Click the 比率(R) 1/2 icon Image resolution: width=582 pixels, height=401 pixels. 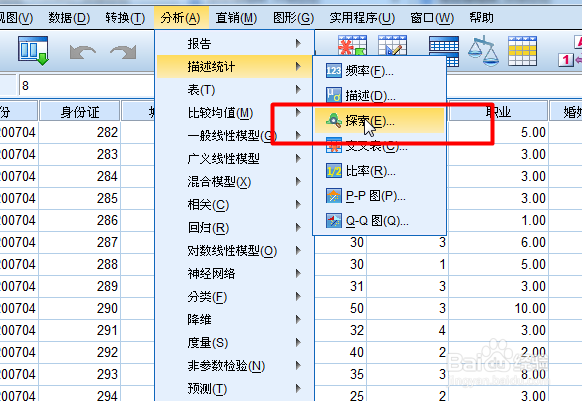[x=333, y=171]
